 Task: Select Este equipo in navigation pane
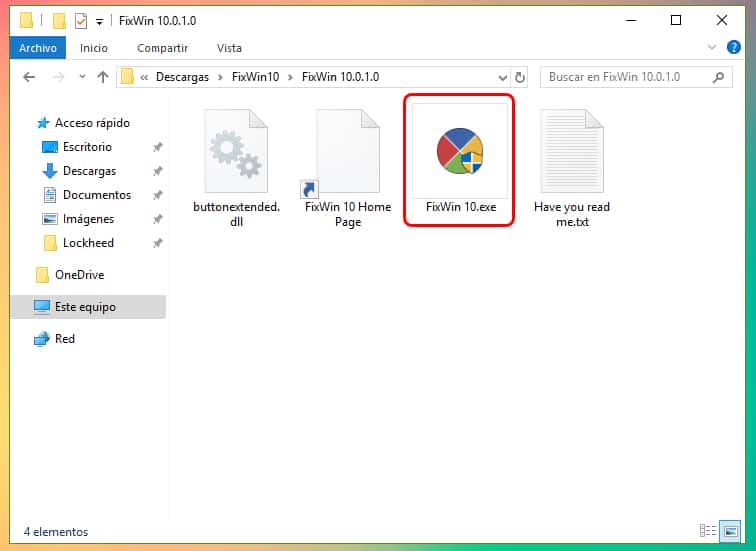tap(88, 307)
